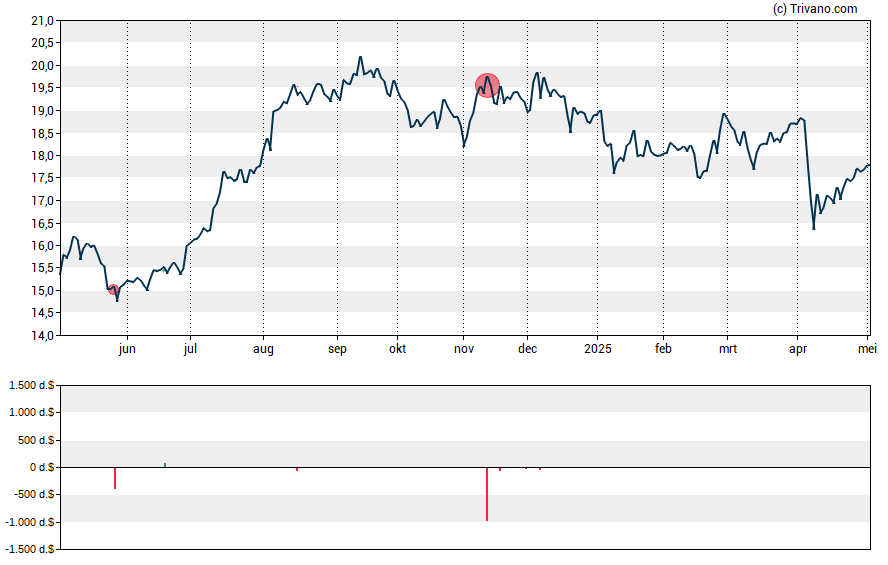Click the '16,5' y-axis value
Image resolution: width=888 pixels, height=565 pixels.
point(42,224)
